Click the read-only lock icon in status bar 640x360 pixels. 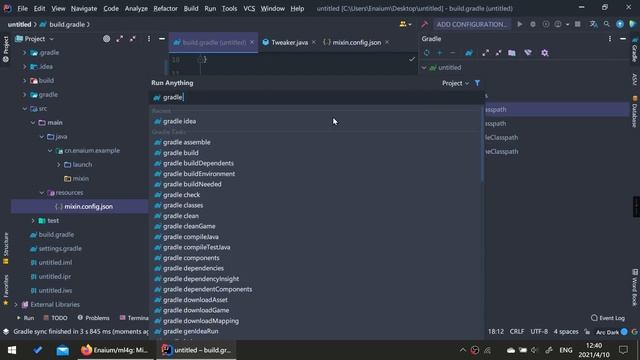click(587, 331)
